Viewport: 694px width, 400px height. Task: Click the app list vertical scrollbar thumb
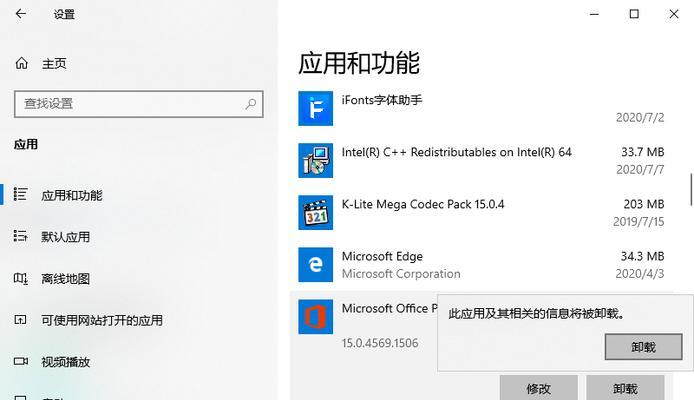[691, 190]
